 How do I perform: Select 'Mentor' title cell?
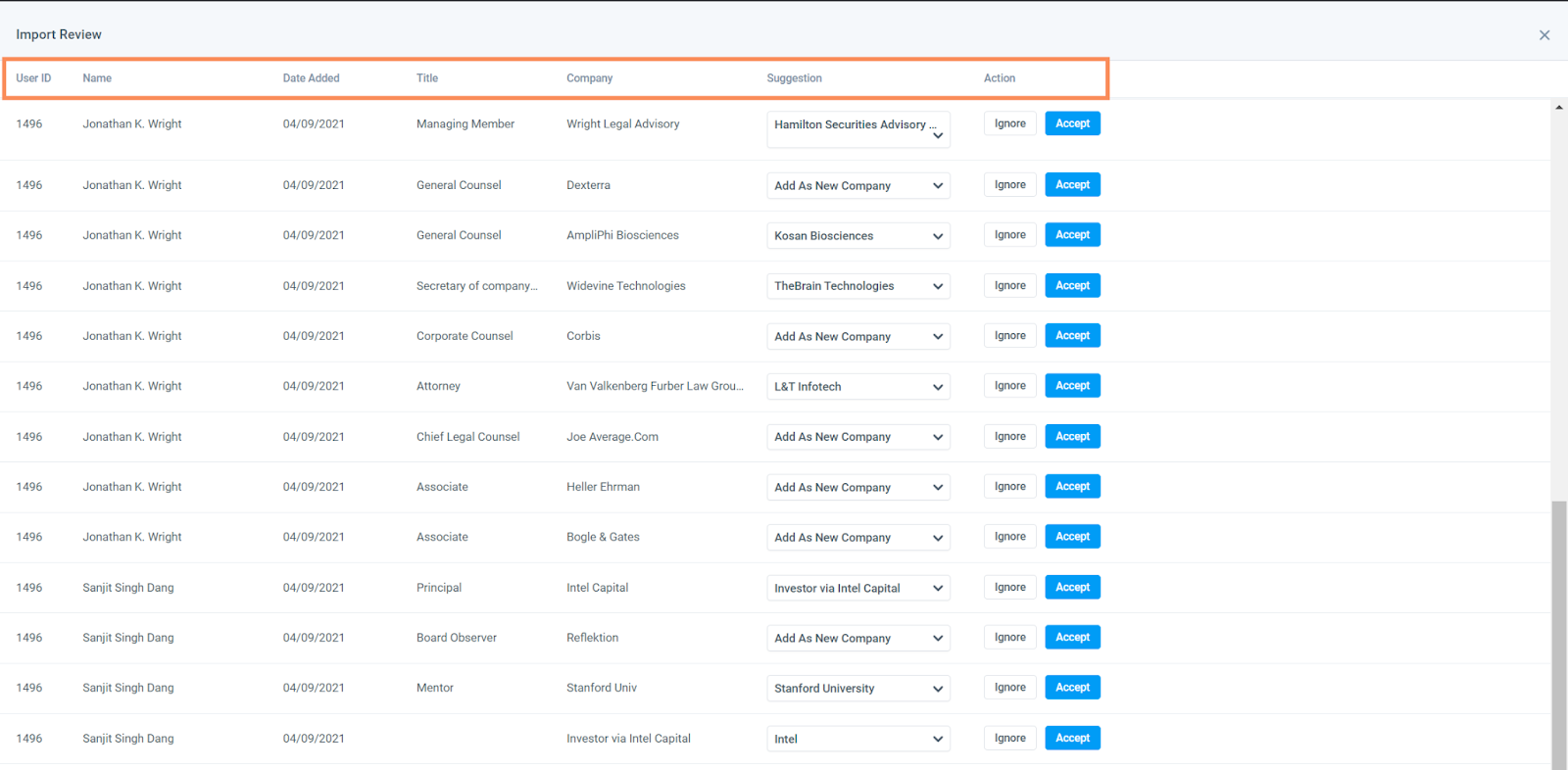pyautogui.click(x=435, y=688)
